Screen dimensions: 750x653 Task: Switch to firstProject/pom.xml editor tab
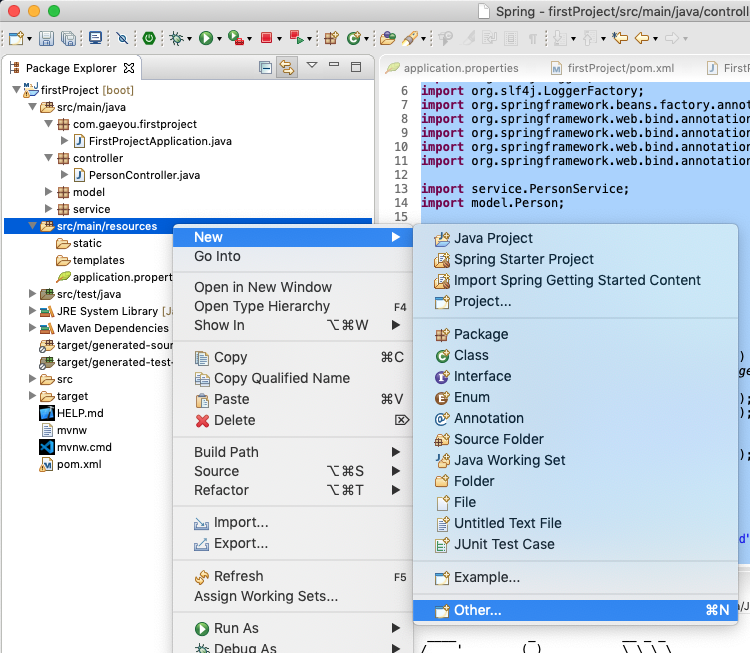620,68
